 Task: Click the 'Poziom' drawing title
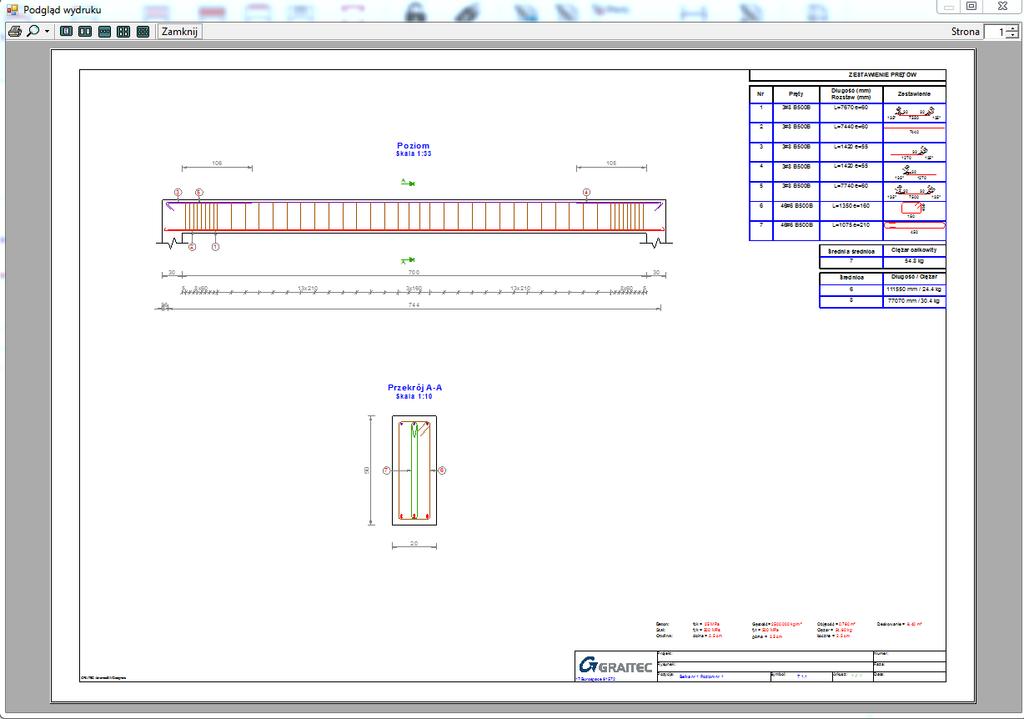[x=413, y=146]
